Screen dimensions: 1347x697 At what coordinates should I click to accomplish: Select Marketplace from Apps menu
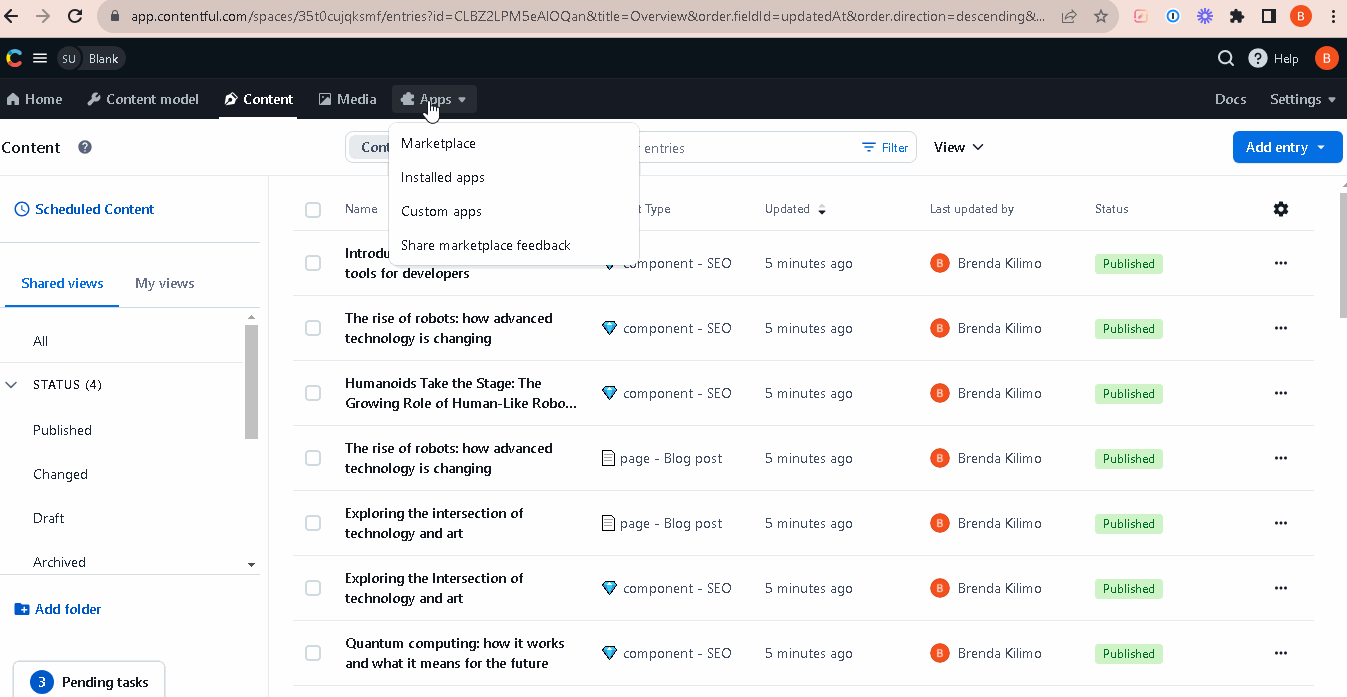(438, 143)
